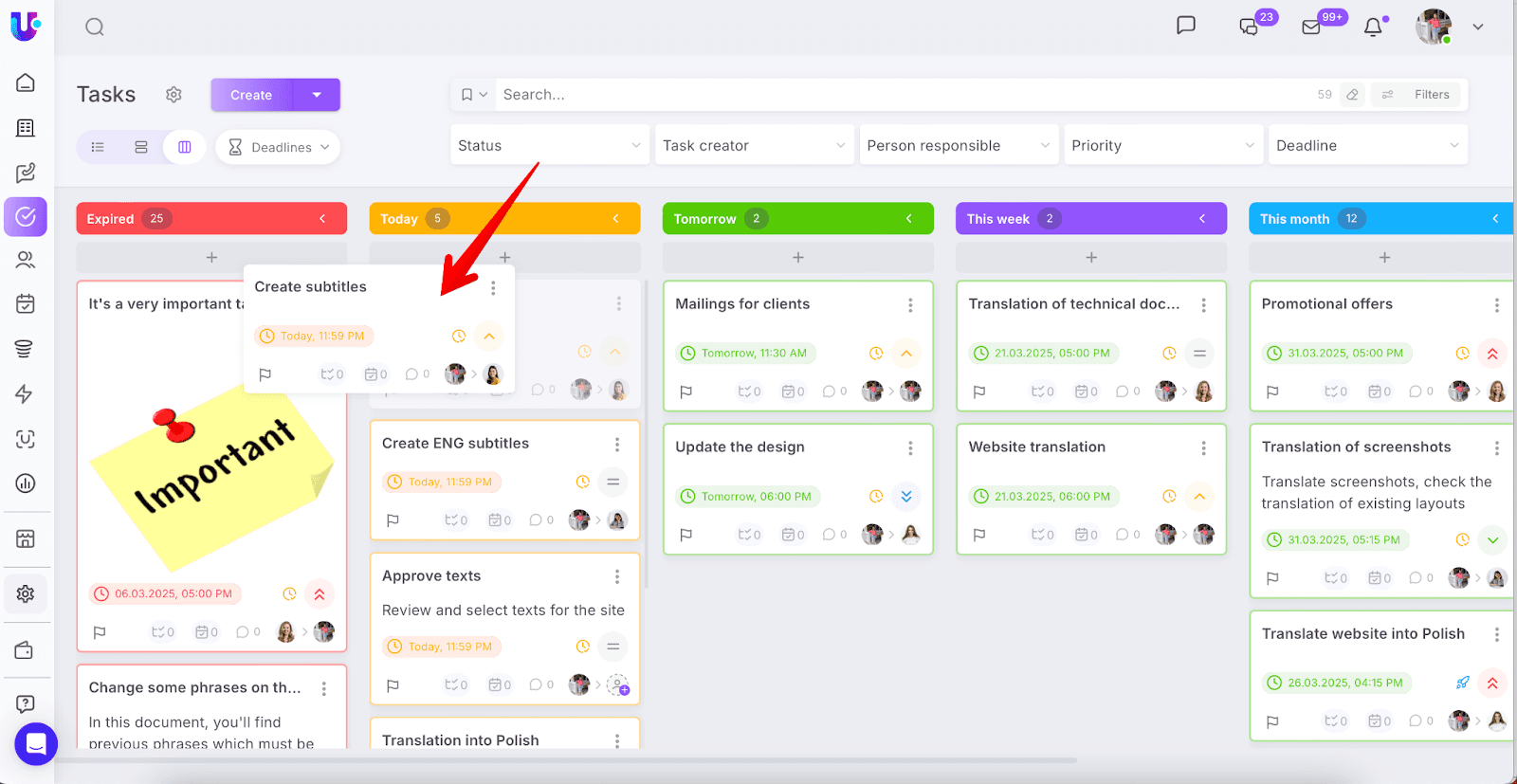
Task: Open the saved filters bookmark dropdown
Action: [474, 95]
